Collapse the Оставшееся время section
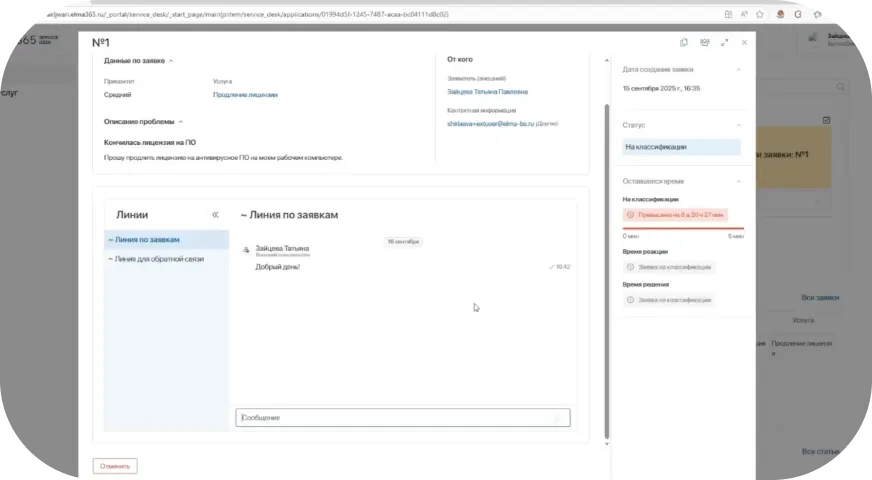The height and width of the screenshot is (480, 872). 739,181
